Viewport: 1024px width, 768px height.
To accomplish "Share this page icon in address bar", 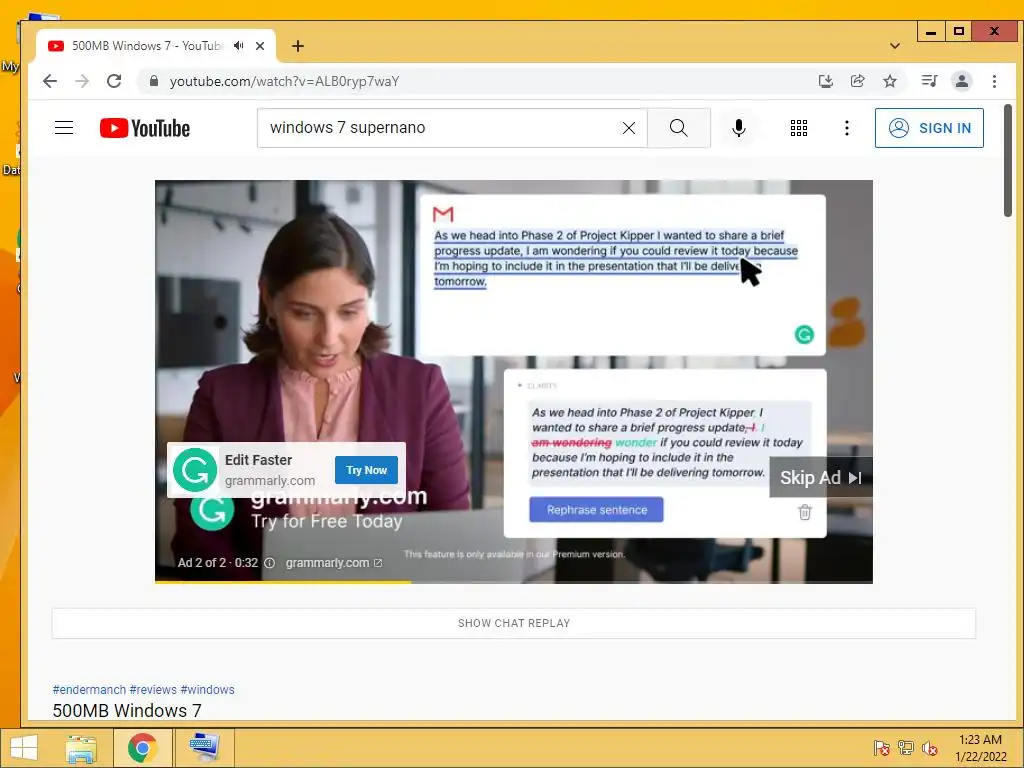I will click(x=857, y=81).
